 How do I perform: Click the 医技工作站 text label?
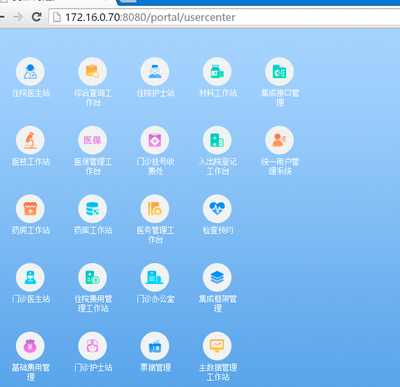31,162
